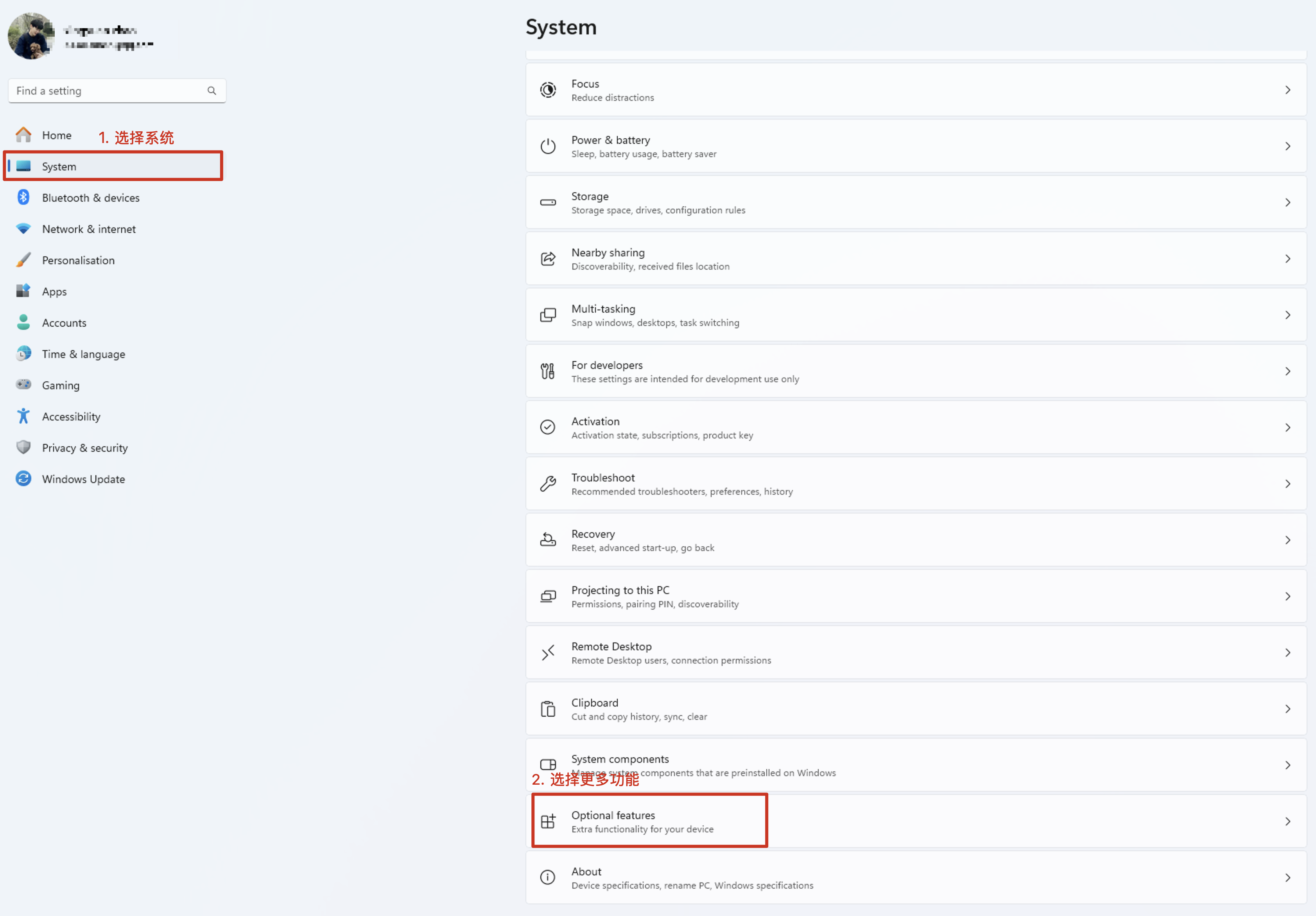Click the user profile avatar
The height and width of the screenshot is (916, 1316).
coord(31,36)
